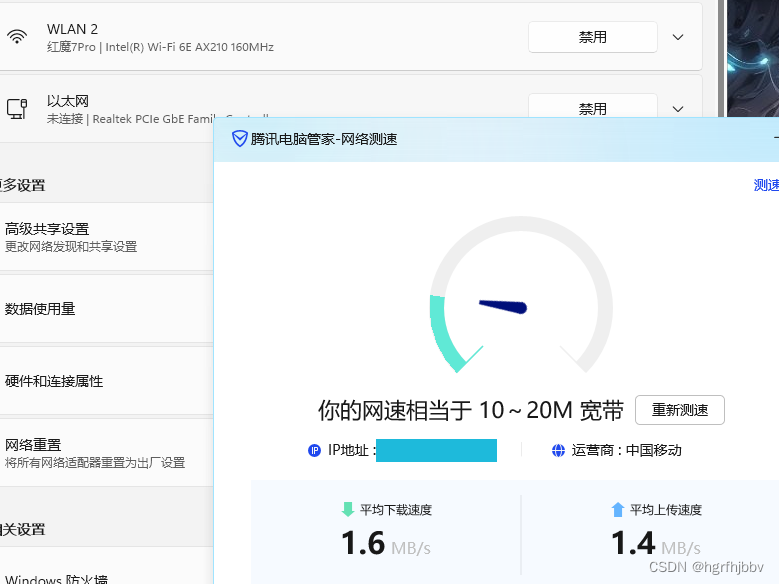Click 更改网络发现和共享设置 subtitle
The height and width of the screenshot is (584, 779).
click(x=71, y=247)
